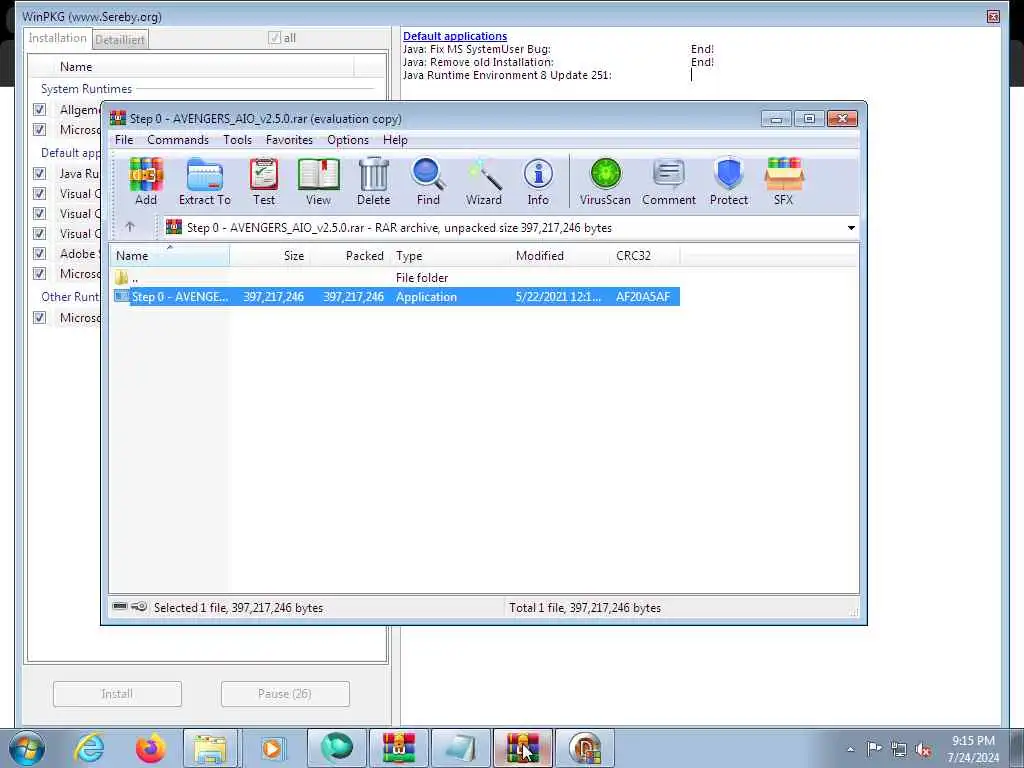Viewport: 1024px width, 768px height.
Task: Open Firefox from the taskbar
Action: [x=150, y=748]
